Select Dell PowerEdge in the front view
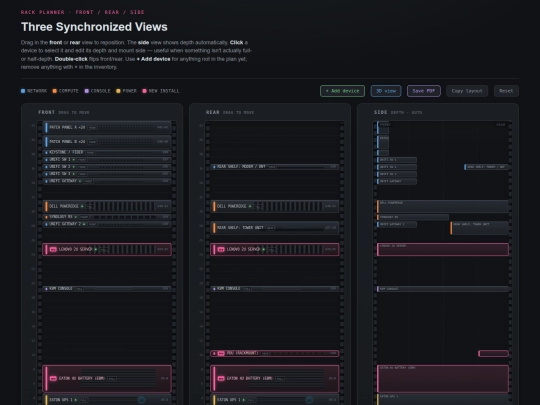Viewport: 540px width, 405px height. (x=107, y=206)
